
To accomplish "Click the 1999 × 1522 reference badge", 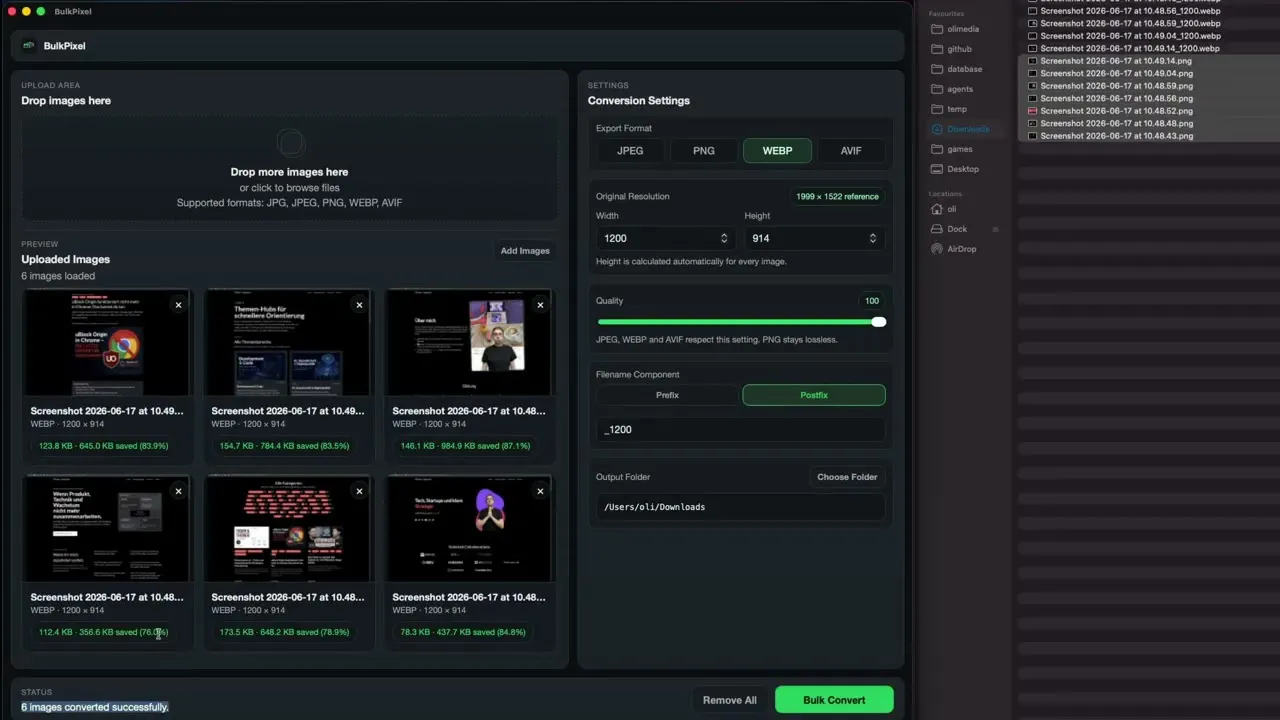I will pos(837,197).
